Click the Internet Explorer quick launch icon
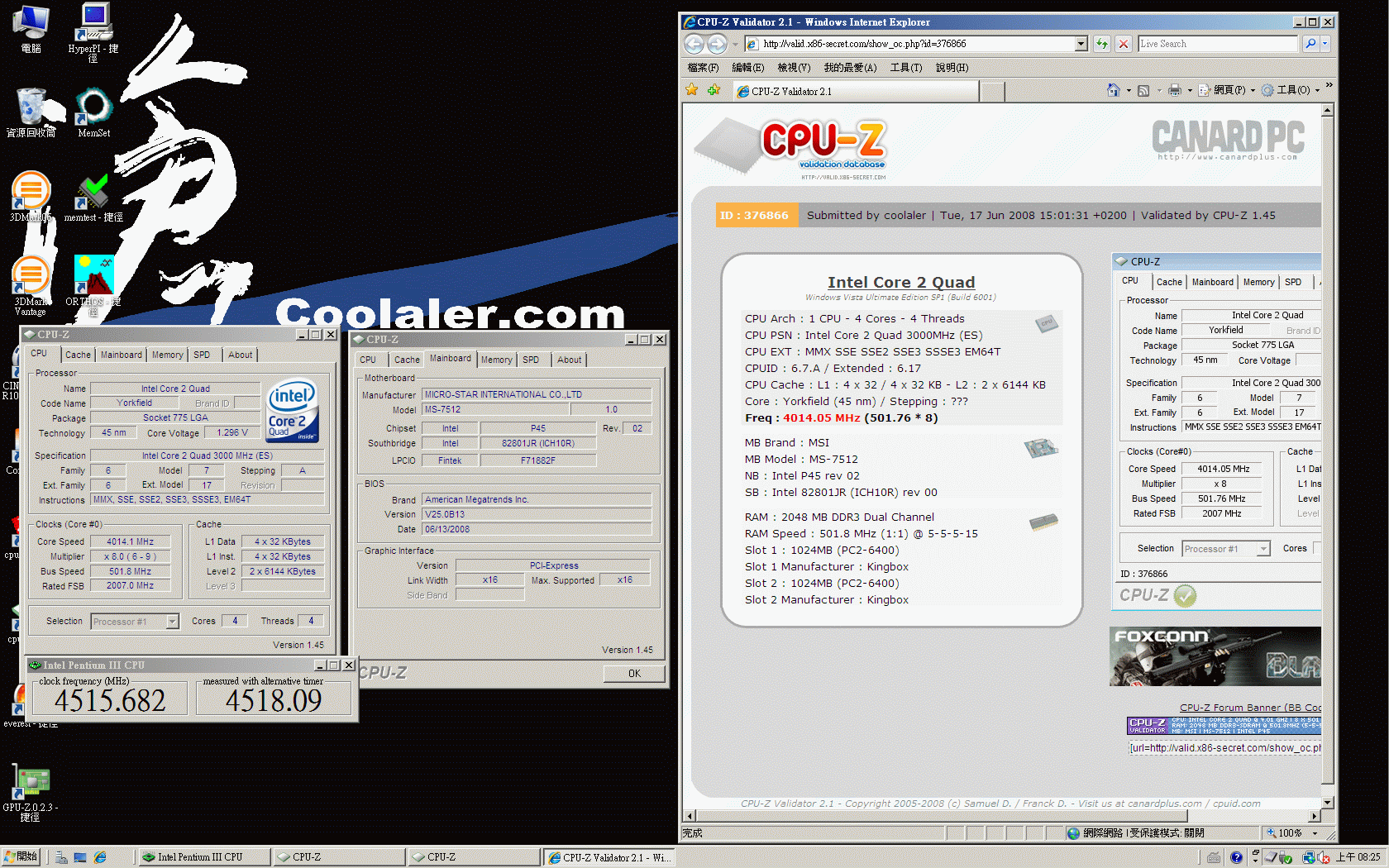Viewport: 1389px width, 868px height. [x=100, y=857]
